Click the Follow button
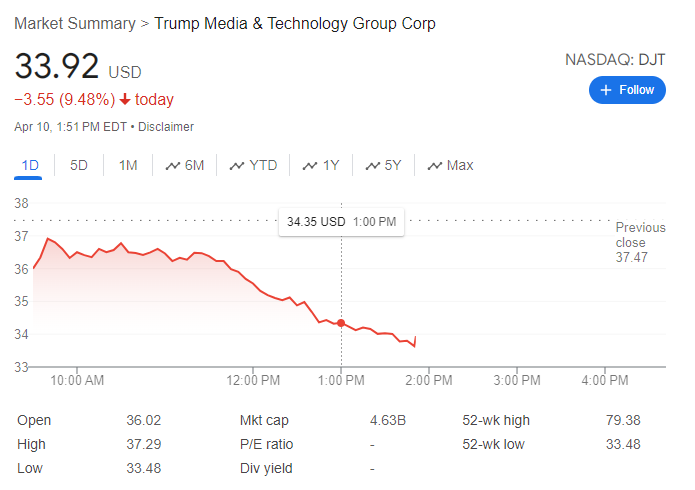Image resolution: width=695 pixels, height=490 pixels. tap(627, 90)
